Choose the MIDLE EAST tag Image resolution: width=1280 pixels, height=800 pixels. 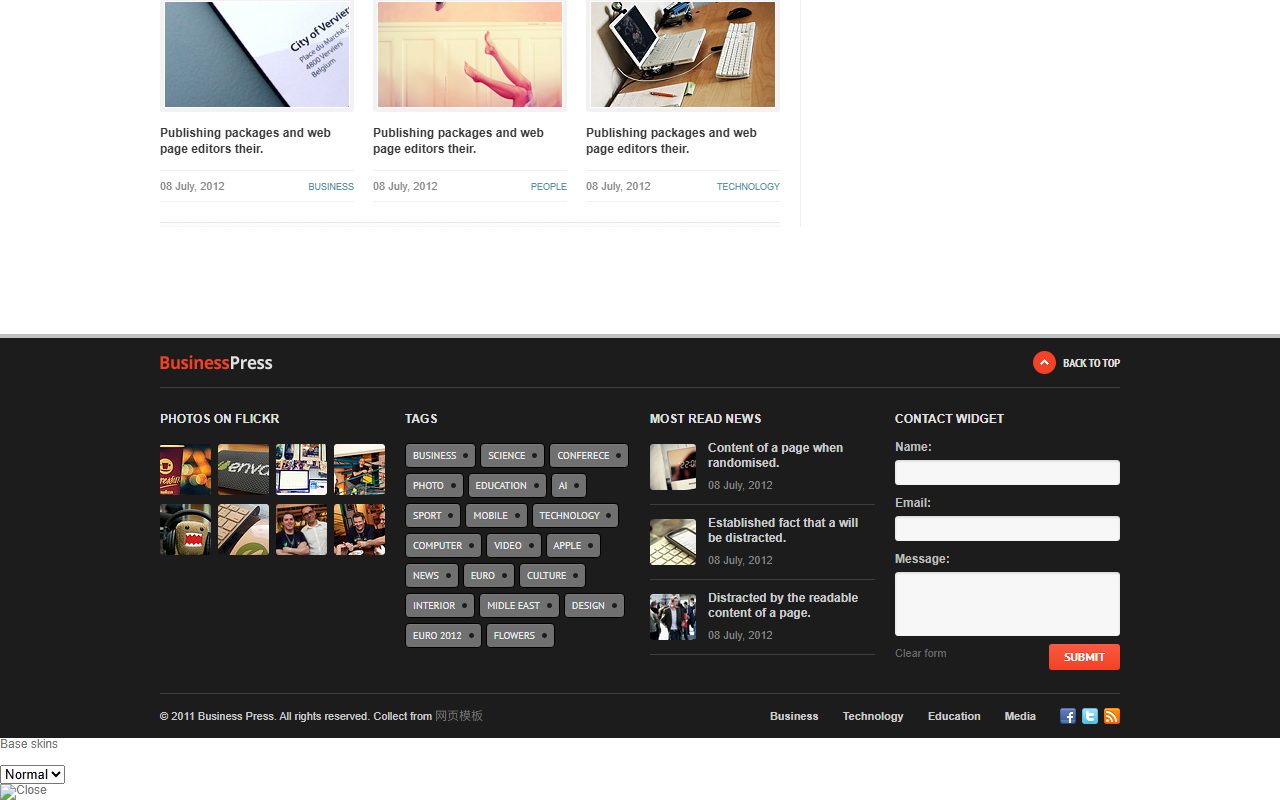pos(519,606)
